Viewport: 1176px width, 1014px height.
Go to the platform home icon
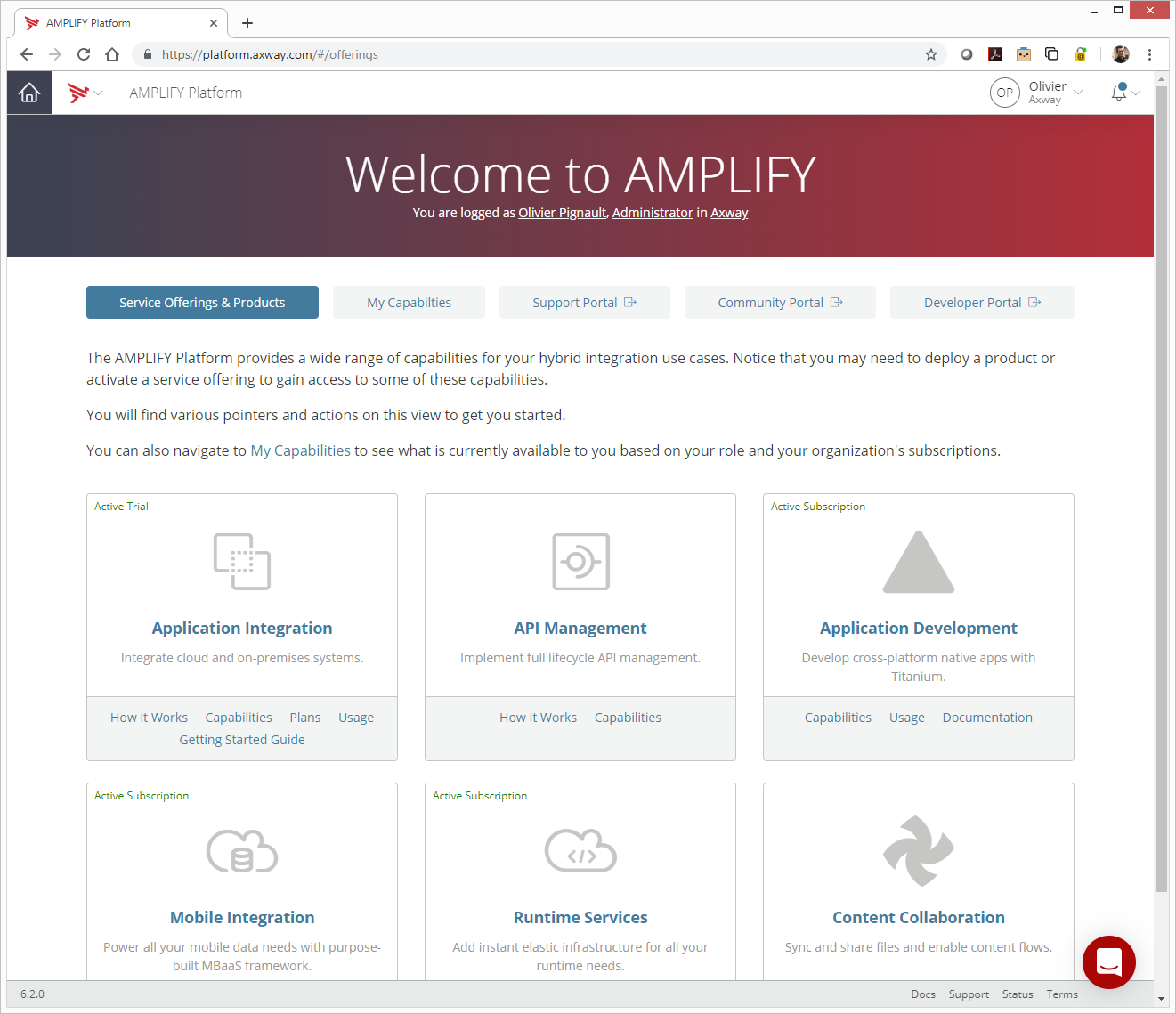pyautogui.click(x=29, y=93)
